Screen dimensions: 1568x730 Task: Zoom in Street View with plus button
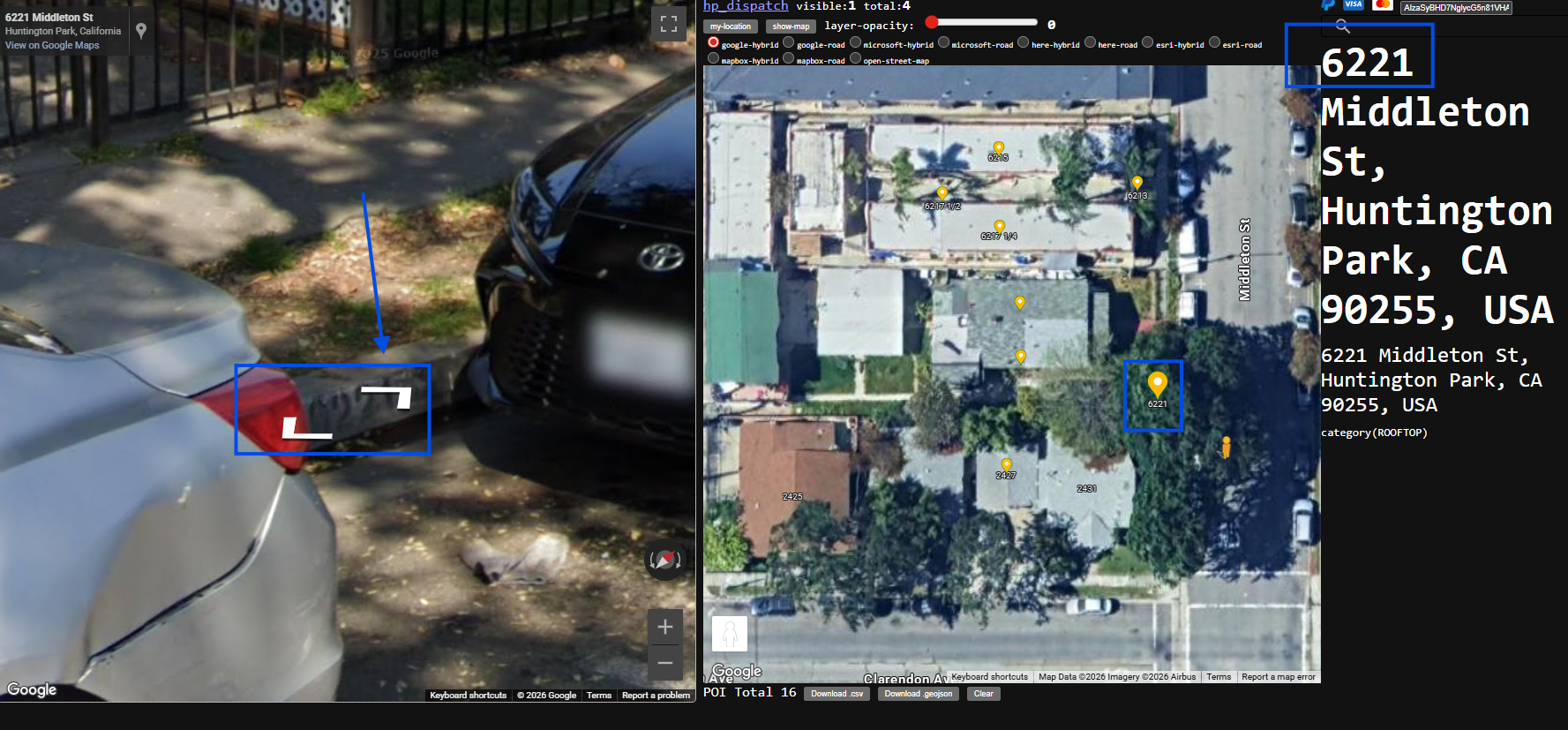[x=664, y=627]
